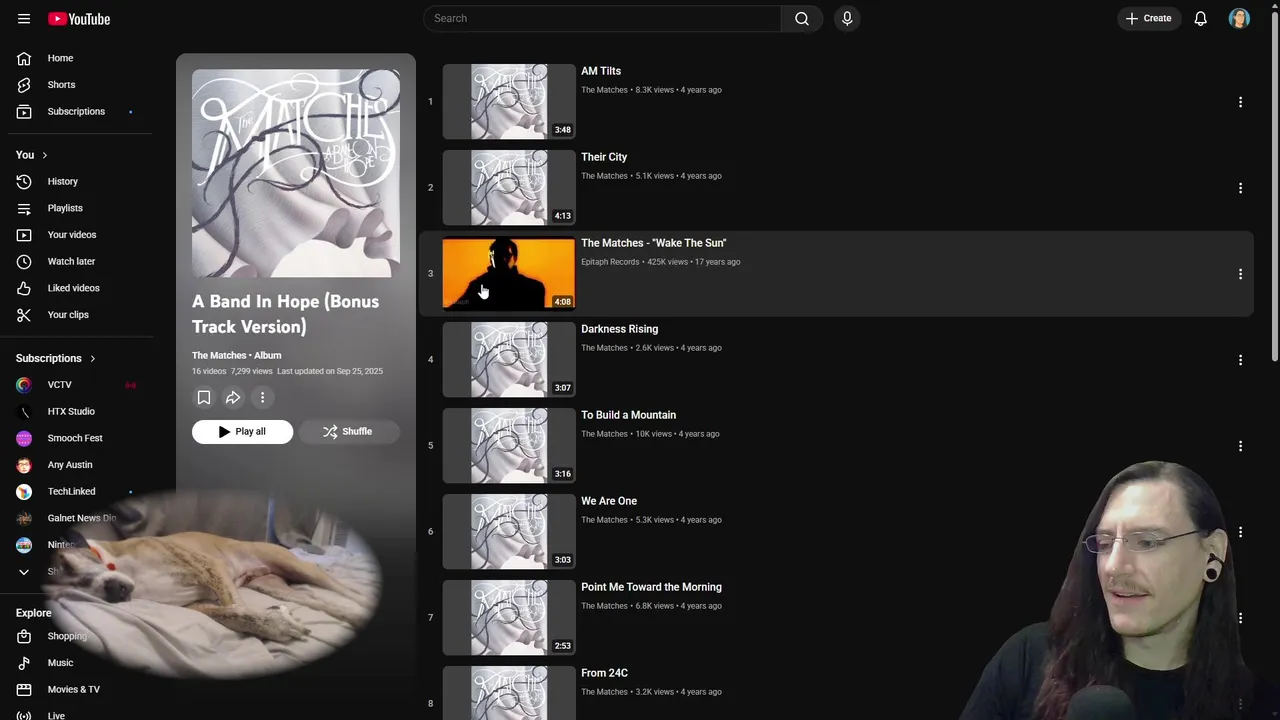Open playlist more-options menu
The image size is (1280, 720).
pos(262,397)
